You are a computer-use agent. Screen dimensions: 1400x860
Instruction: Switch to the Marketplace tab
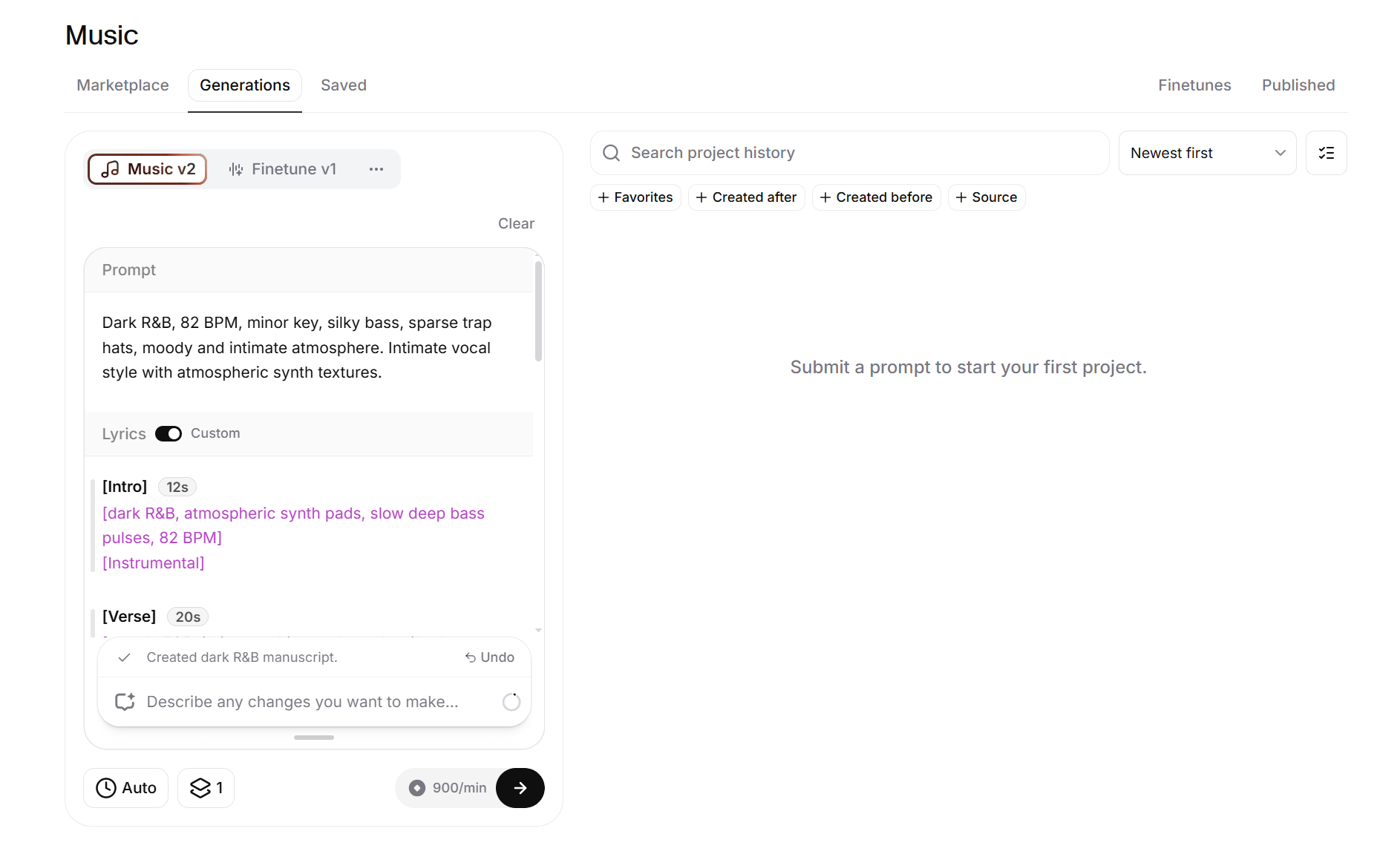(x=122, y=85)
